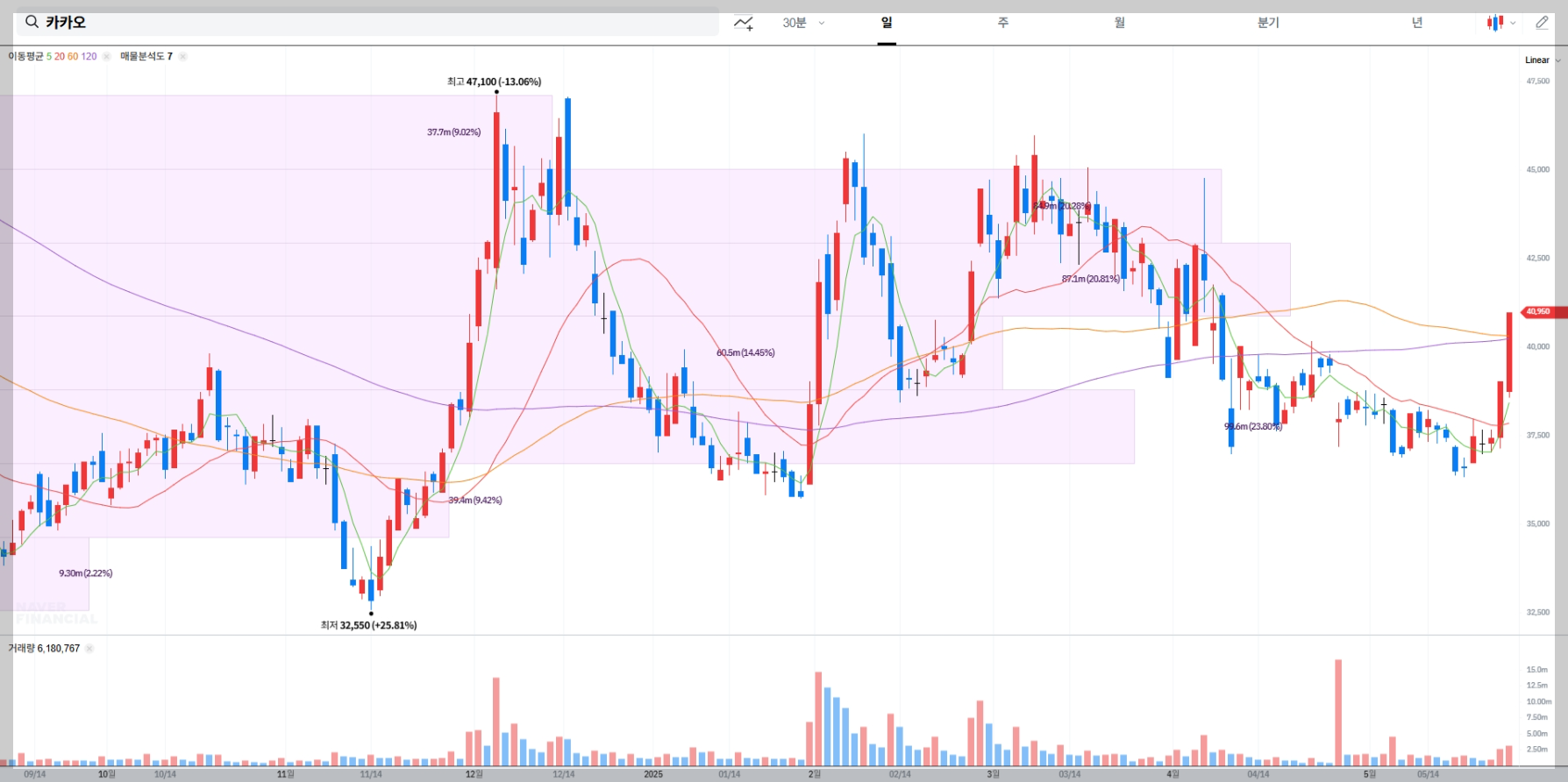Screen dimensions: 1568x782
Task: Click the 32,500 price axis label
Action: pos(1538,612)
